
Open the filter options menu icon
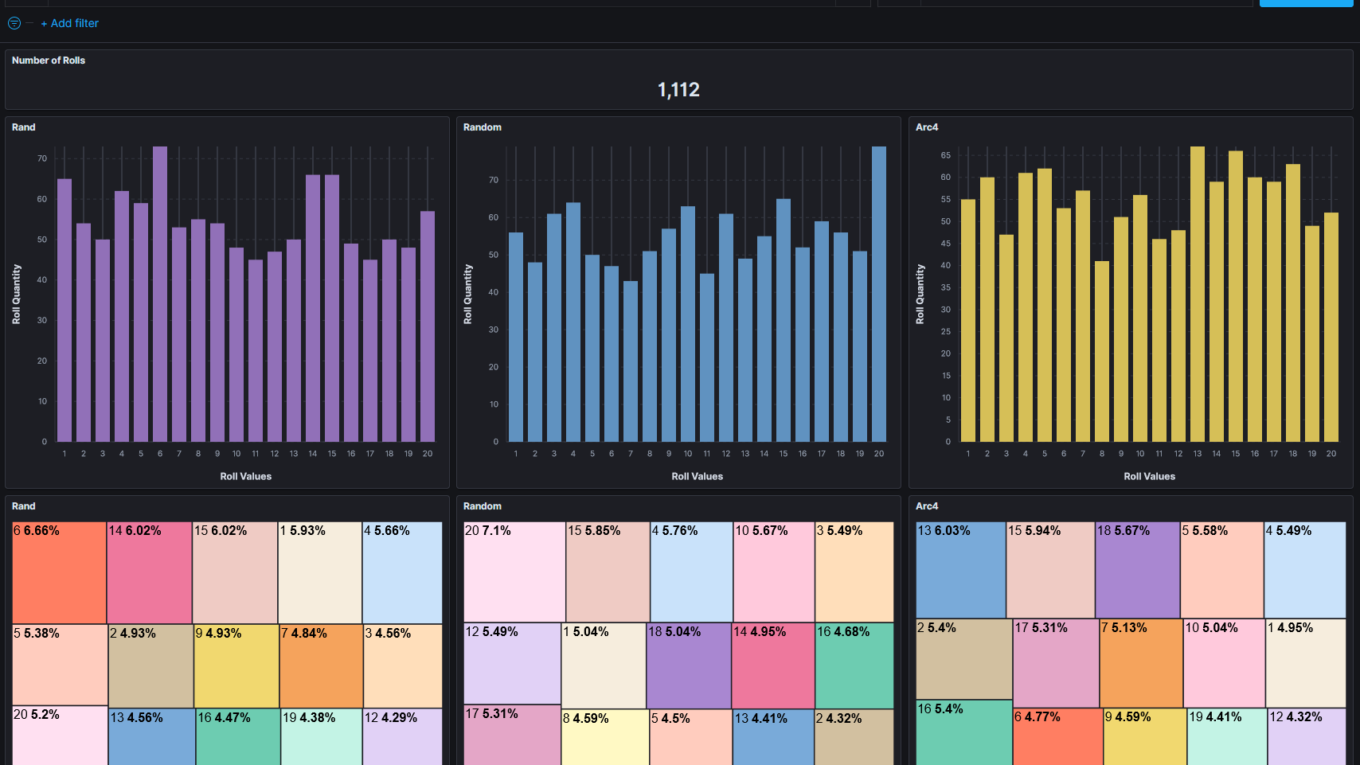14,23
